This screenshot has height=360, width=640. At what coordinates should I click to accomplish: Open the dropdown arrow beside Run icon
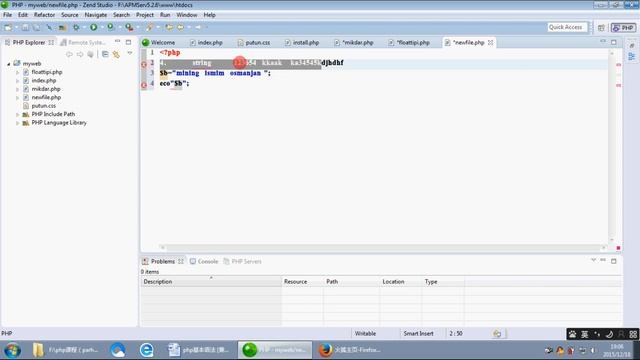pyautogui.click(x=102, y=28)
